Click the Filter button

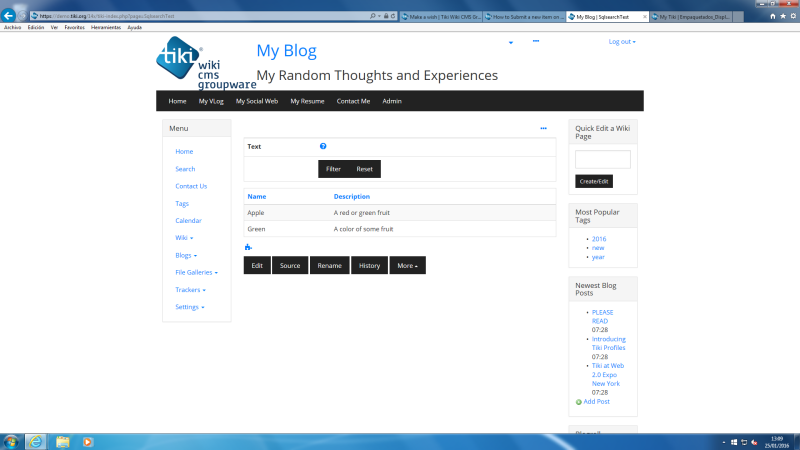click(x=333, y=169)
